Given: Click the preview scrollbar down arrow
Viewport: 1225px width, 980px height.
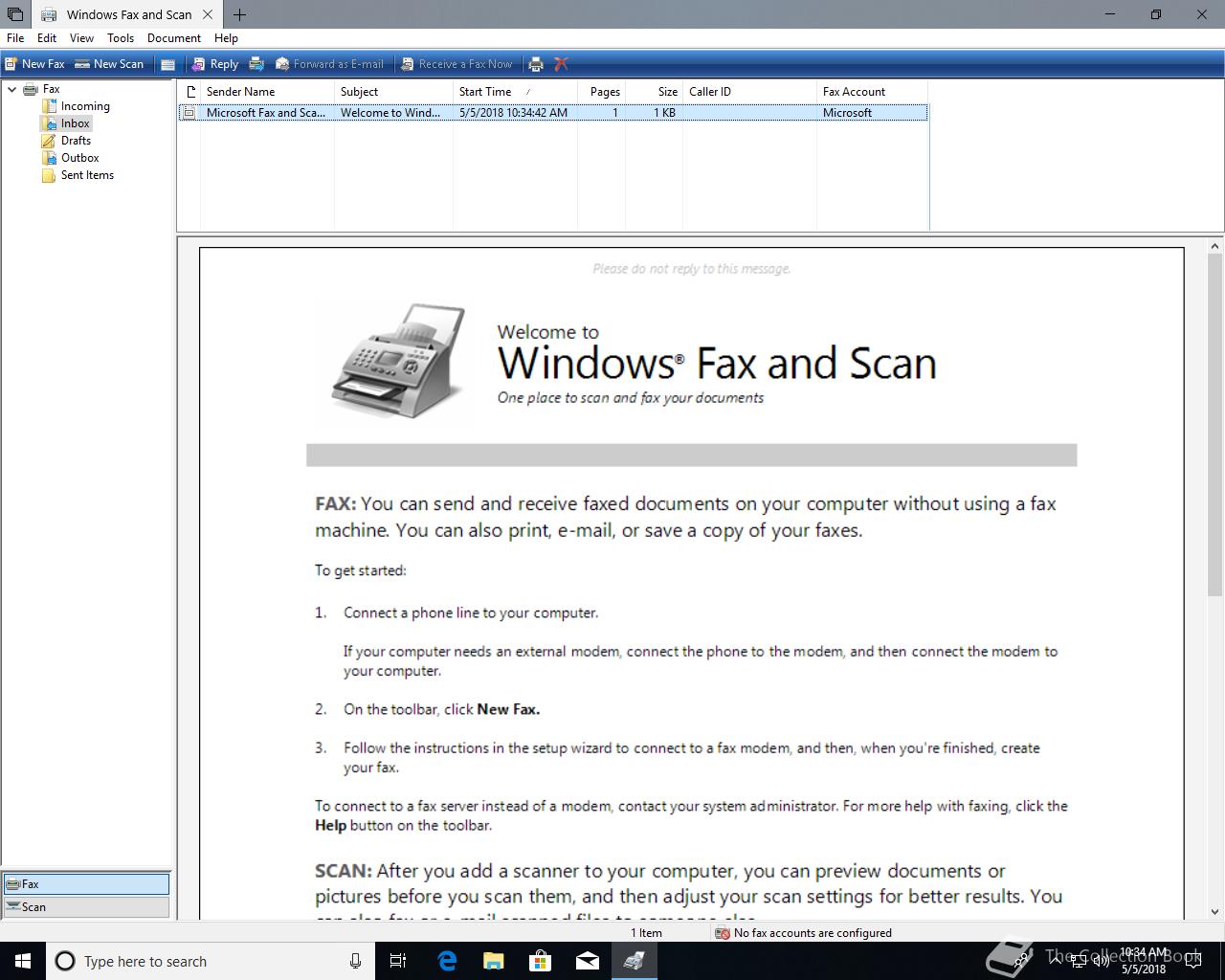Looking at the screenshot, I should 1215,912.
